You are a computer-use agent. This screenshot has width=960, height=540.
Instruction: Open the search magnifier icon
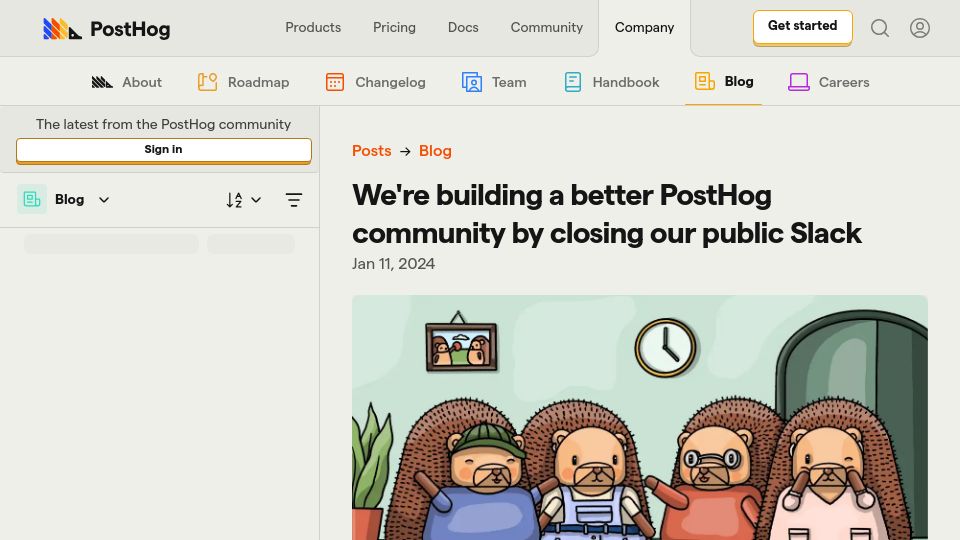pos(880,28)
